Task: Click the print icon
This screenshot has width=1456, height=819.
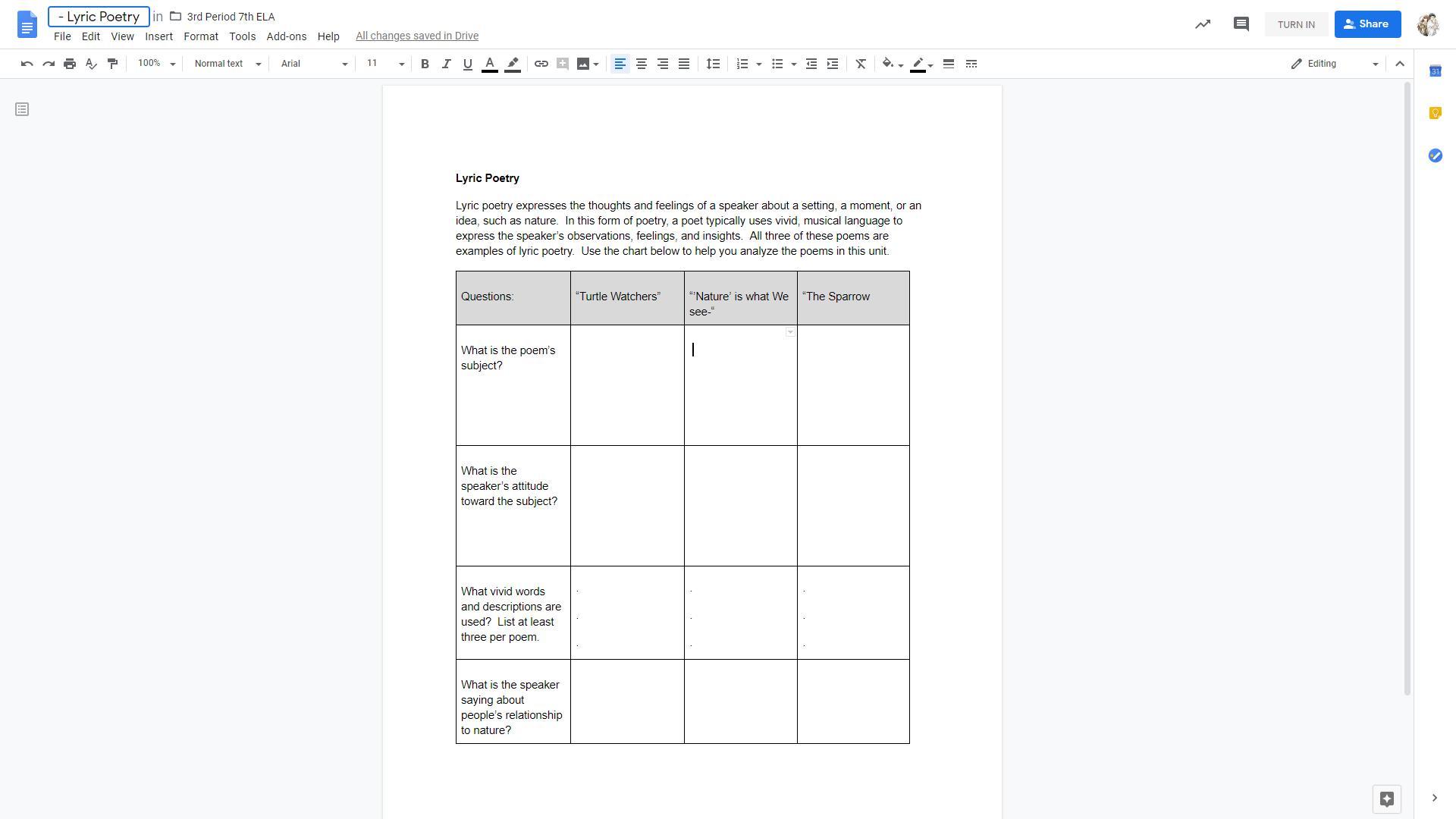Action: [70, 64]
